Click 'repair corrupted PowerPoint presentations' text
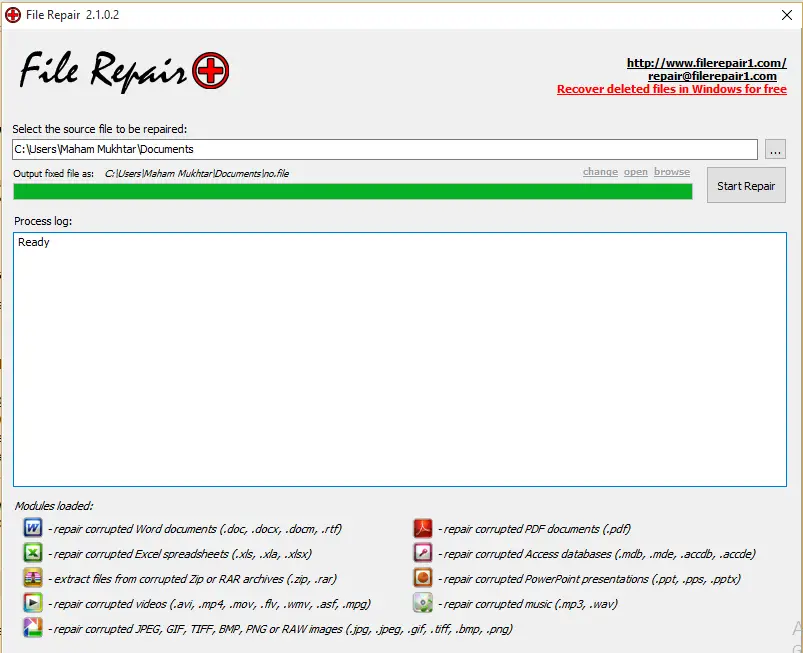Screen dimensions: 803x653 (592, 579)
